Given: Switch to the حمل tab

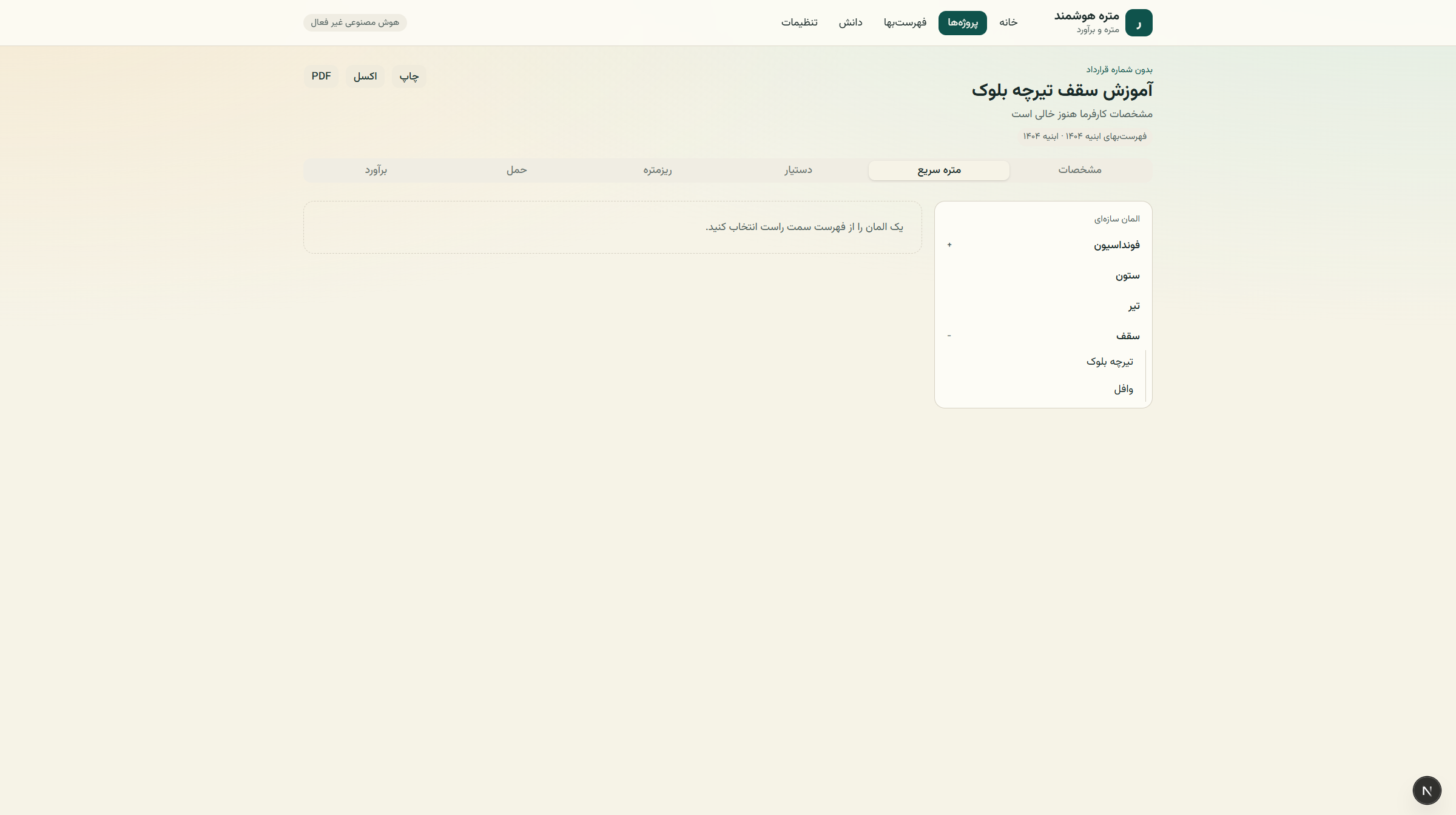Looking at the screenshot, I should tap(517, 170).
